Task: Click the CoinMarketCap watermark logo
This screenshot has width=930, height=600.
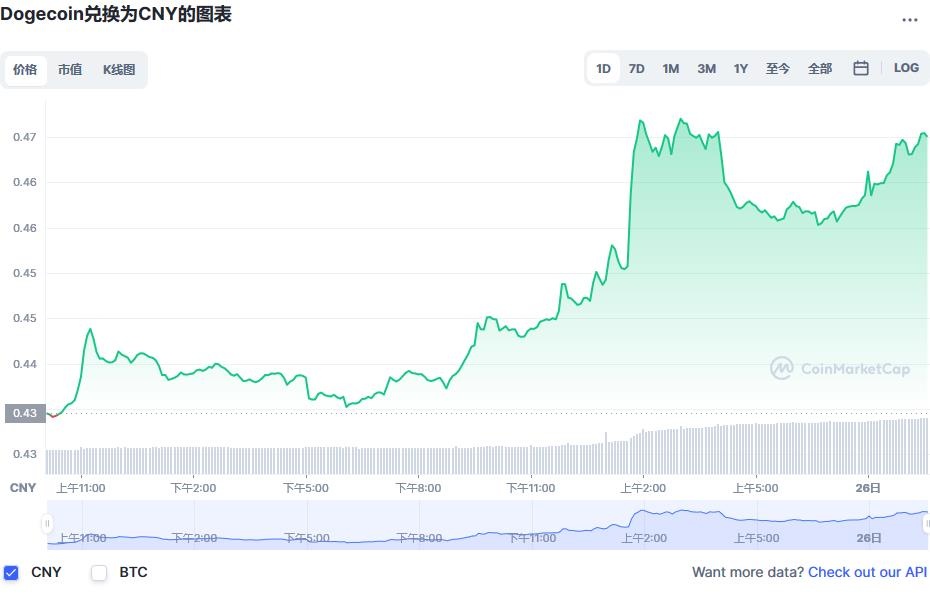Action: coord(840,369)
